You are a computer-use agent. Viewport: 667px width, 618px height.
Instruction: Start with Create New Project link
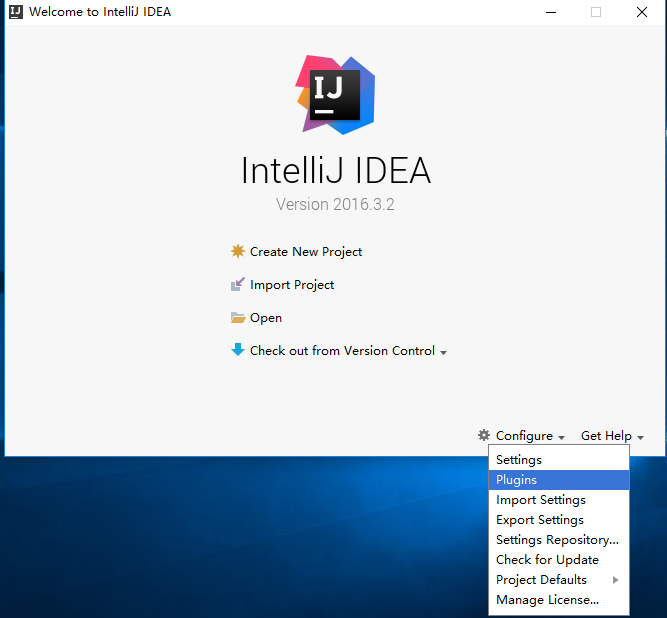(305, 251)
